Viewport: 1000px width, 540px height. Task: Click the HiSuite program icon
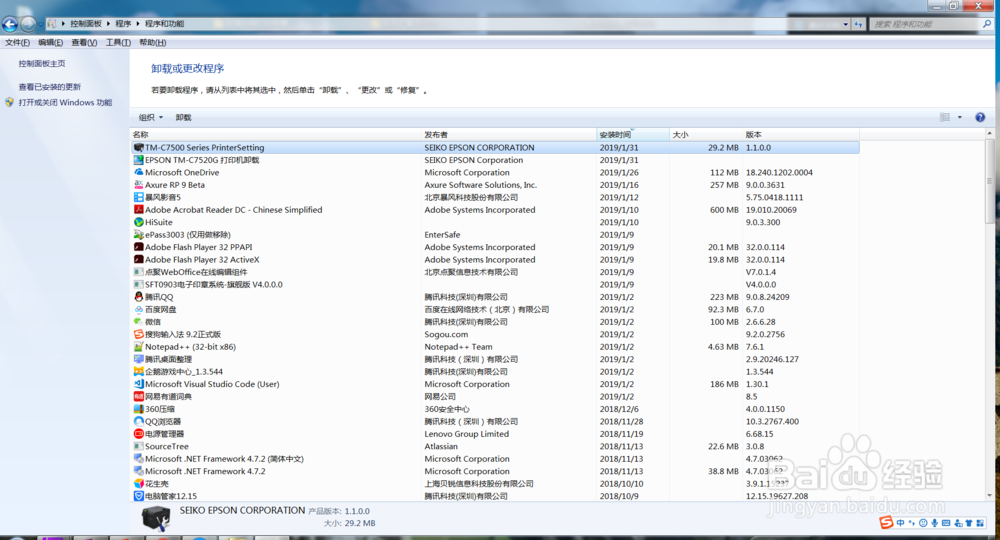(138, 222)
